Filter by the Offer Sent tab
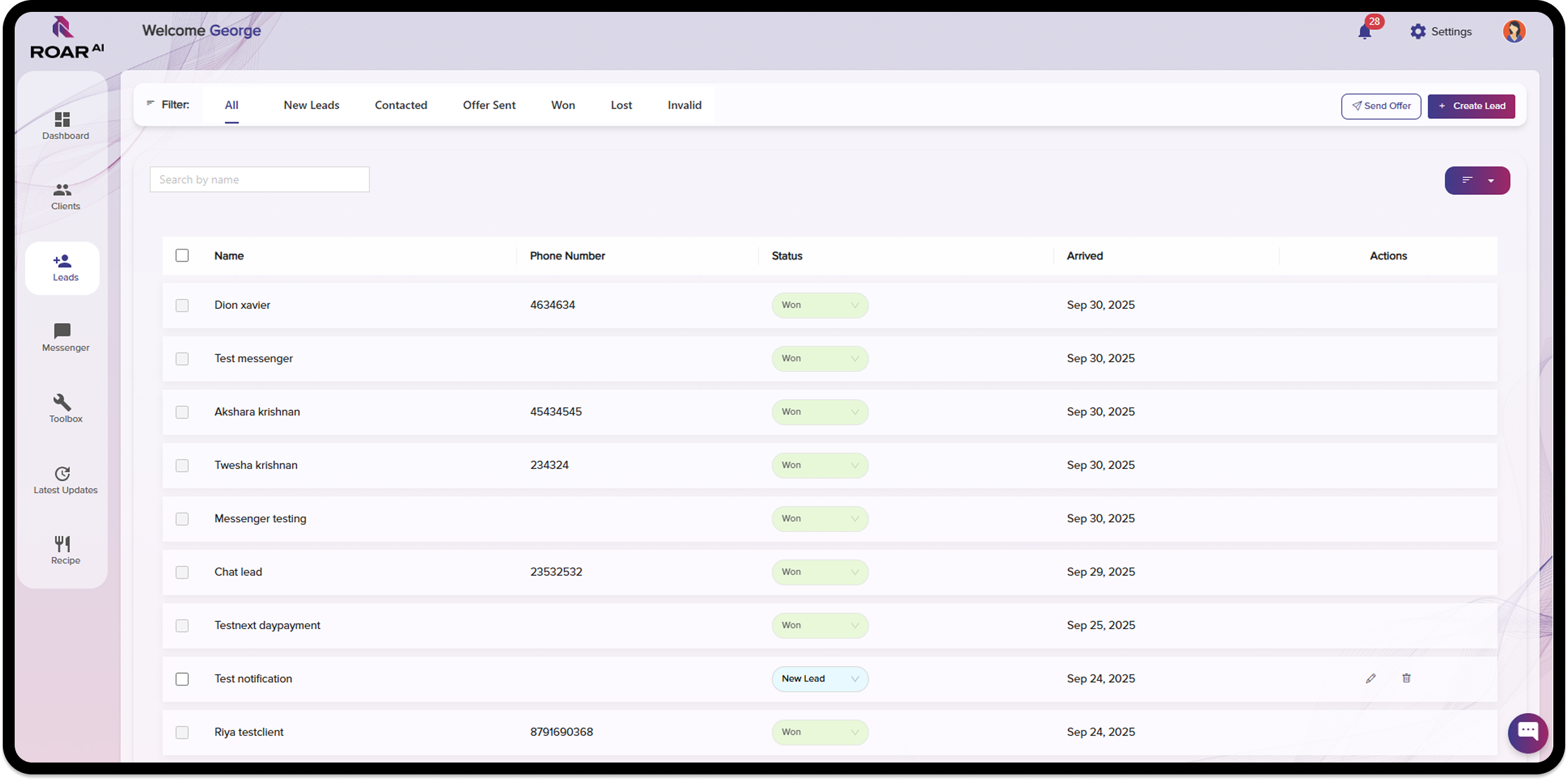1568x780 pixels. coord(489,106)
